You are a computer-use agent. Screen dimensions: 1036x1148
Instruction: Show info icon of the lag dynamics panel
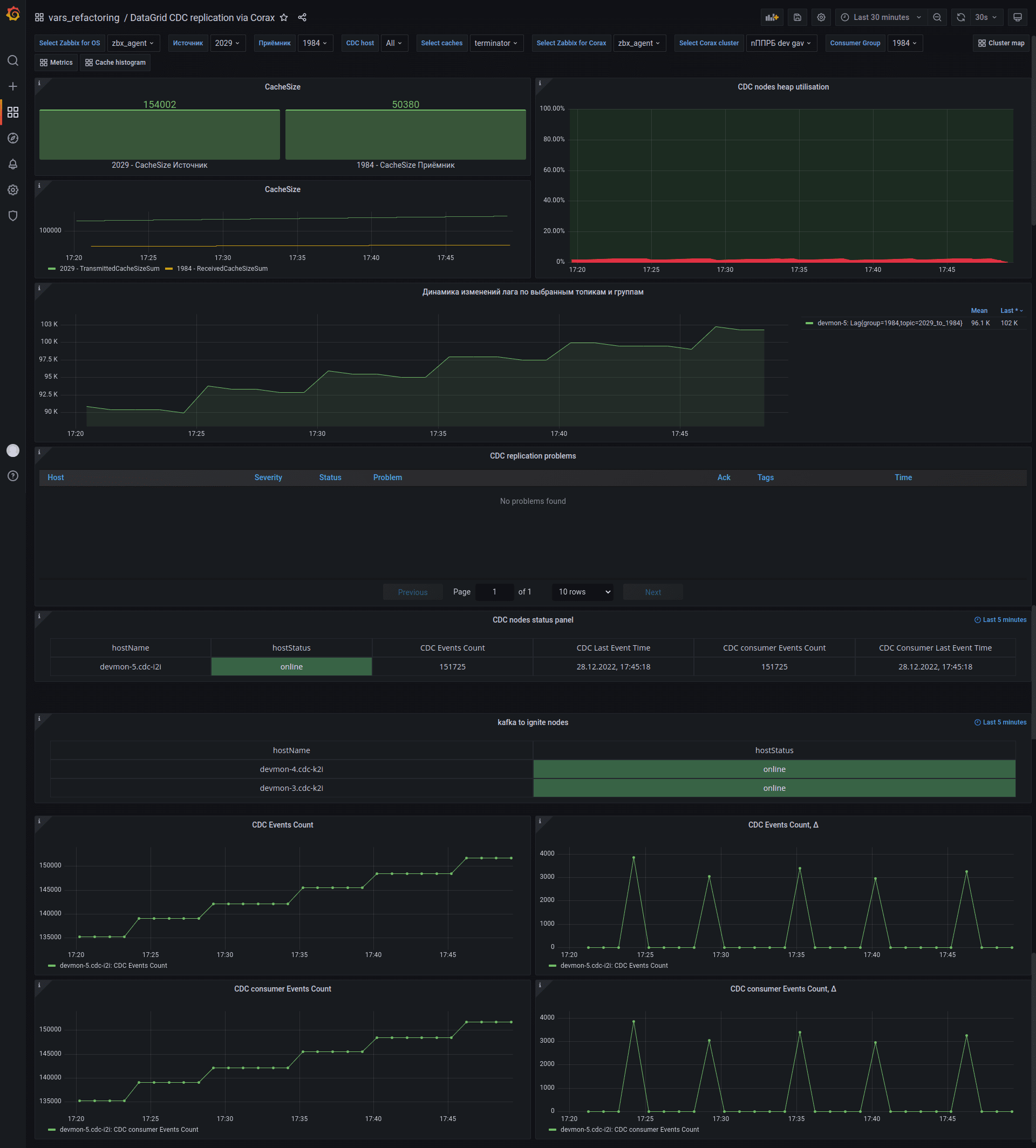pyautogui.click(x=39, y=288)
